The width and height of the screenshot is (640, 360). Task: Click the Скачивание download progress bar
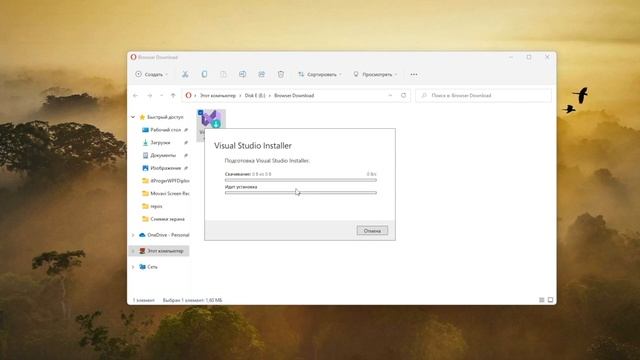click(301, 180)
